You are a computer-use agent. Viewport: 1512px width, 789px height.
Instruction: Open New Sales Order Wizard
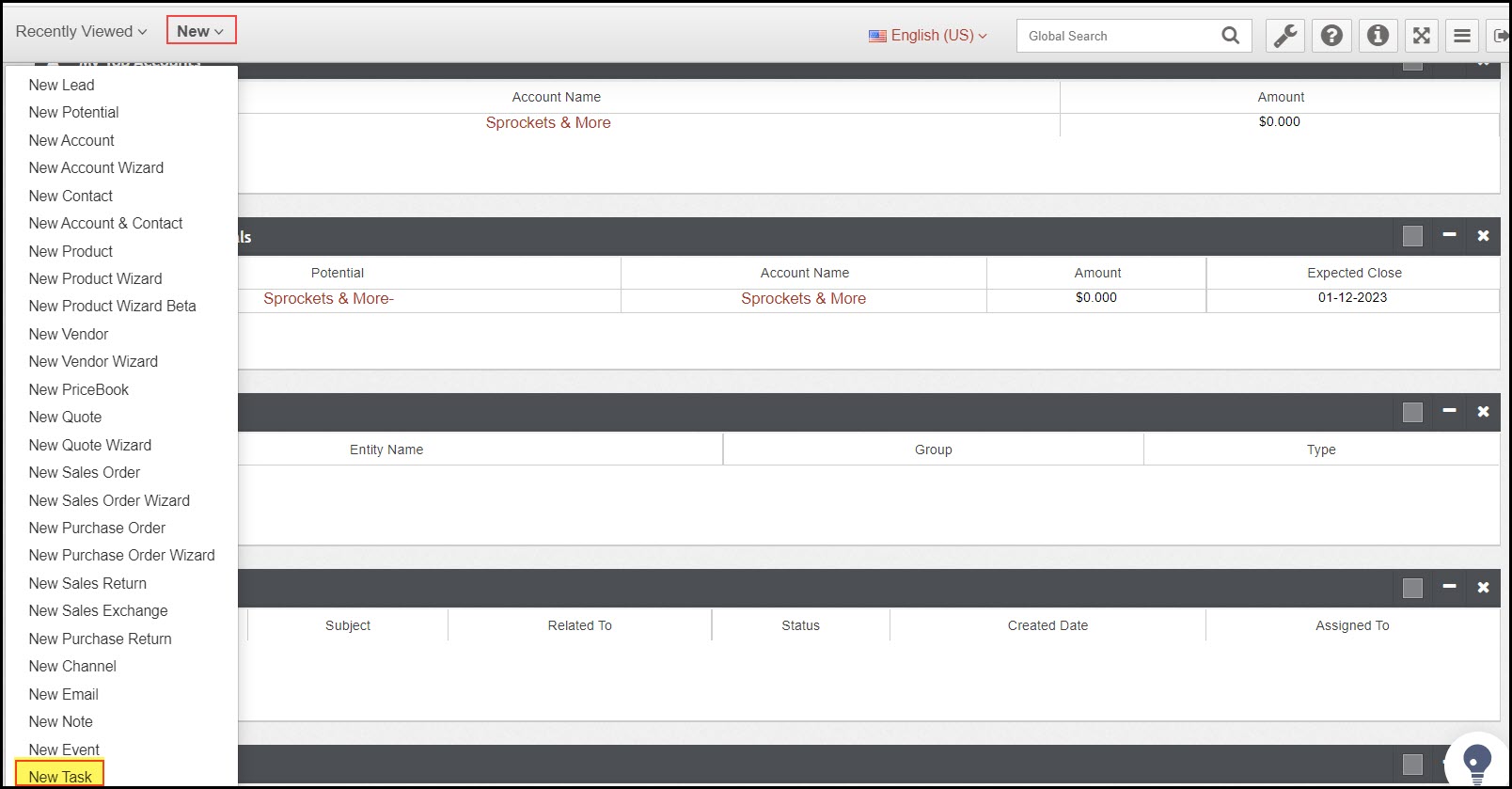[x=109, y=500]
